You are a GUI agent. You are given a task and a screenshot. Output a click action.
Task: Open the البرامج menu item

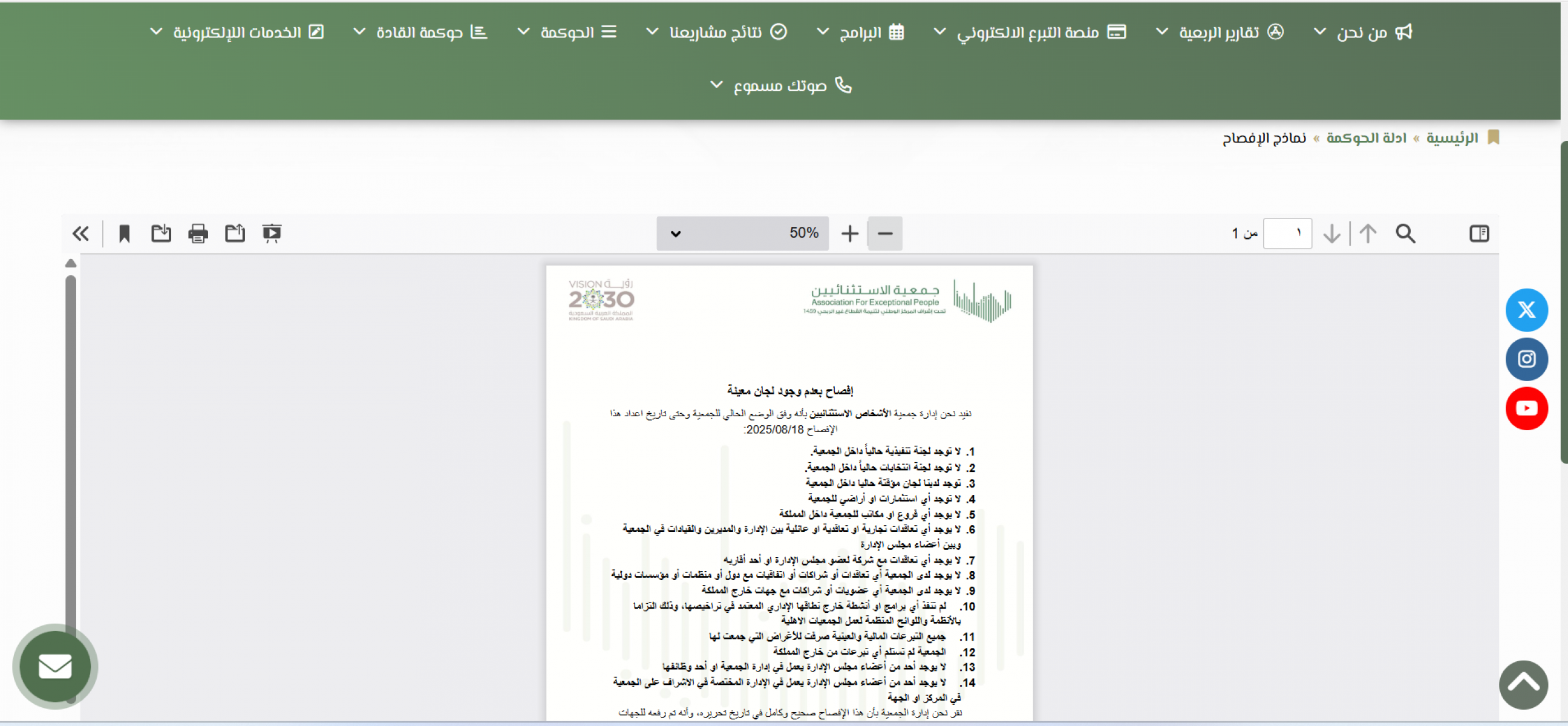tap(860, 32)
